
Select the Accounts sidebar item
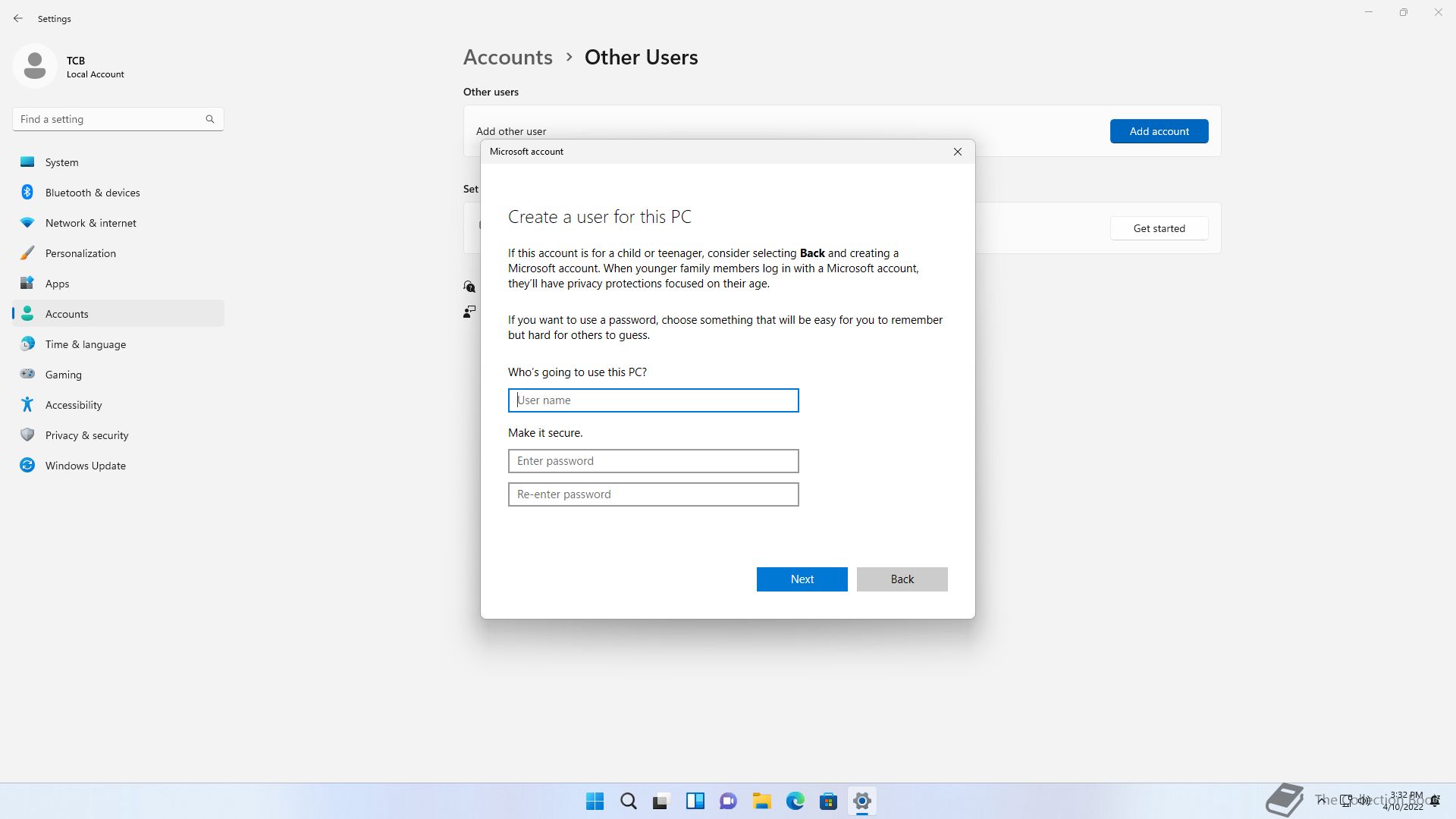[118, 314]
